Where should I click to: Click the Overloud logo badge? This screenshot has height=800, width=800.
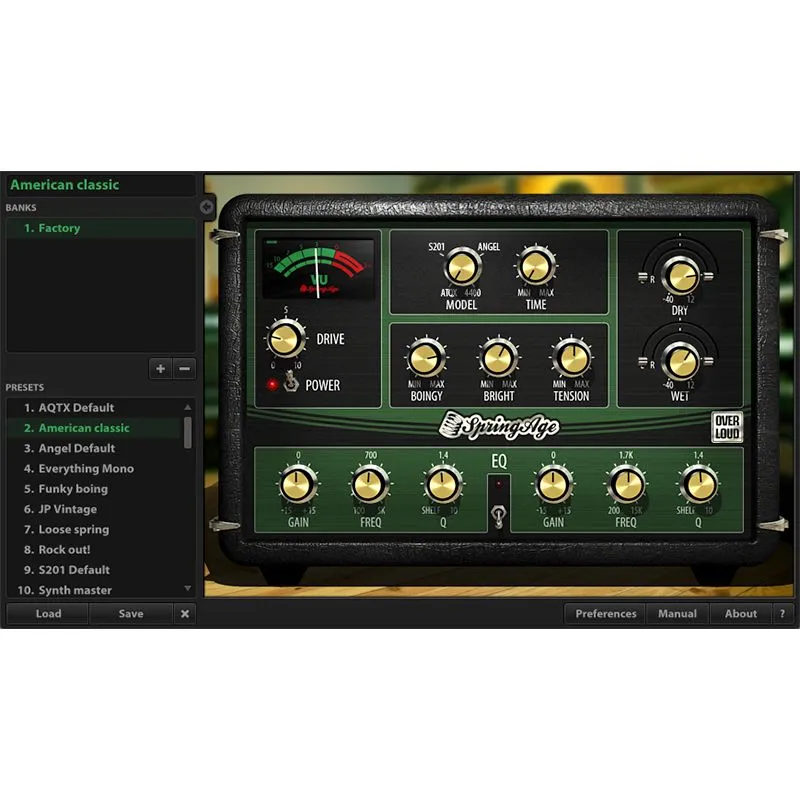(x=727, y=427)
